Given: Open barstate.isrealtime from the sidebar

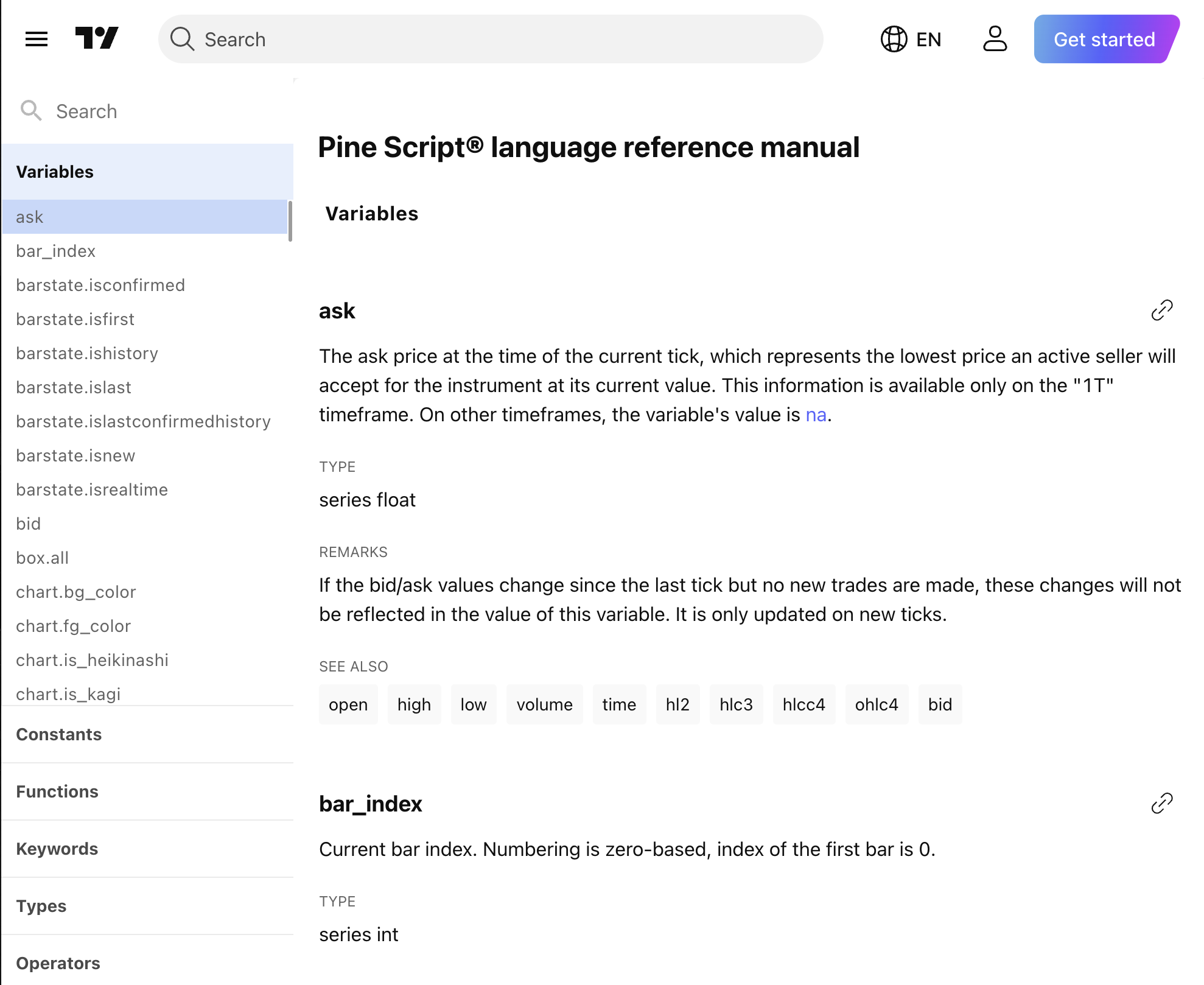Looking at the screenshot, I should click(x=92, y=489).
